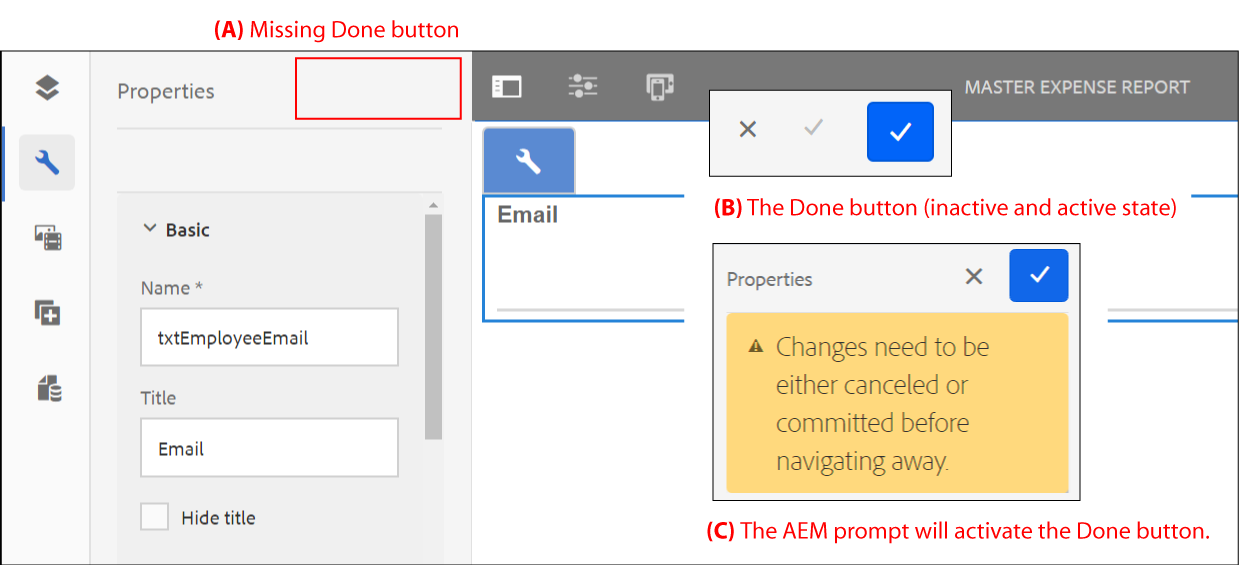The width and height of the screenshot is (1239, 570).
Task: Click the Title field containing Email
Action: tap(269, 448)
